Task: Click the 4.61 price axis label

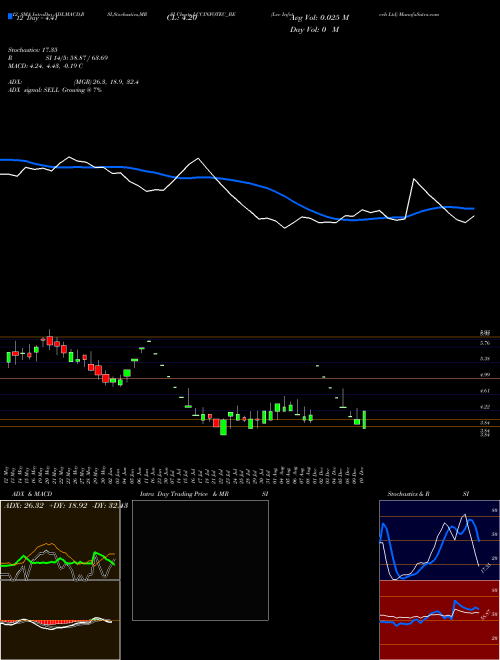Action: click(x=485, y=391)
